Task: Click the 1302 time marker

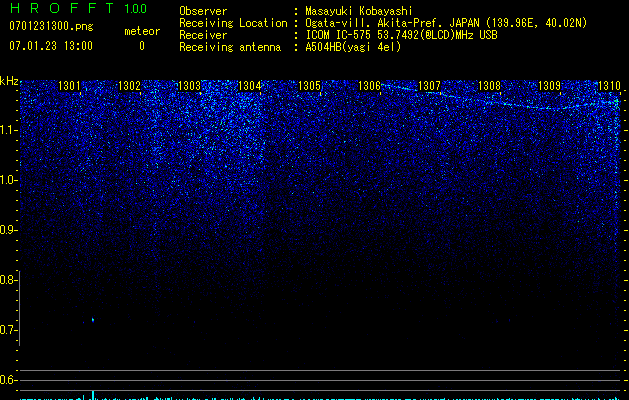Action: point(129,86)
